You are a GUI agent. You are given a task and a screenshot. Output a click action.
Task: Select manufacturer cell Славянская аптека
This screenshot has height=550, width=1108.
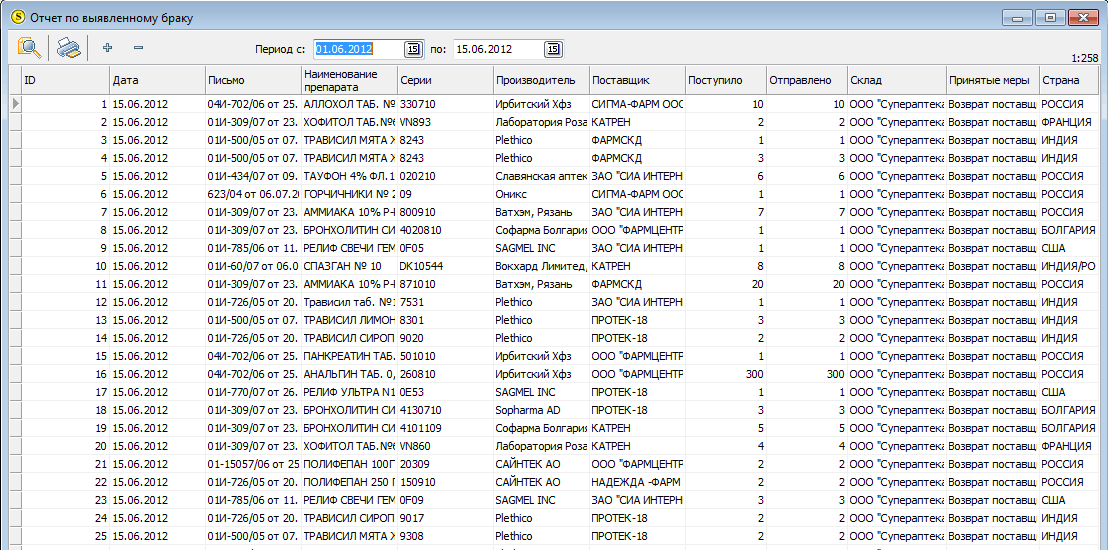[x=542, y=176]
